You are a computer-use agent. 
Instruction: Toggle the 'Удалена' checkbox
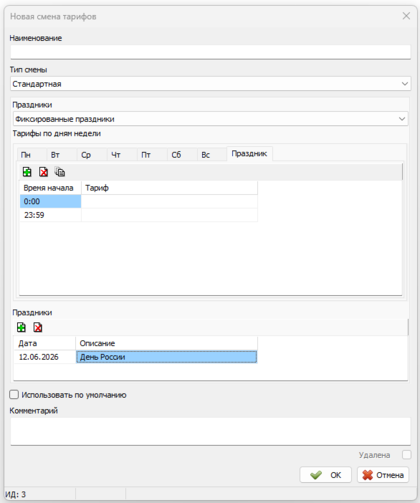coord(406,455)
